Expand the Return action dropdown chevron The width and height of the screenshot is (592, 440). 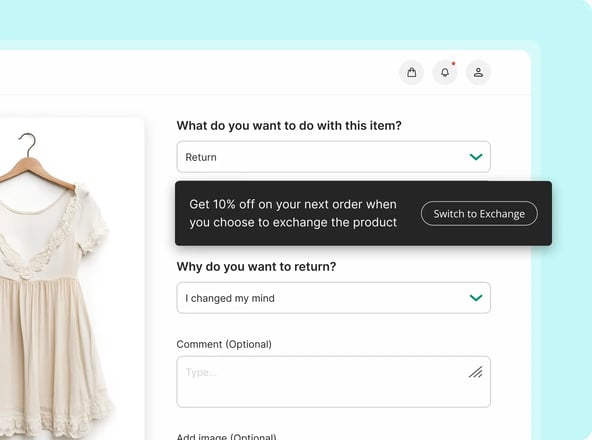coord(476,157)
